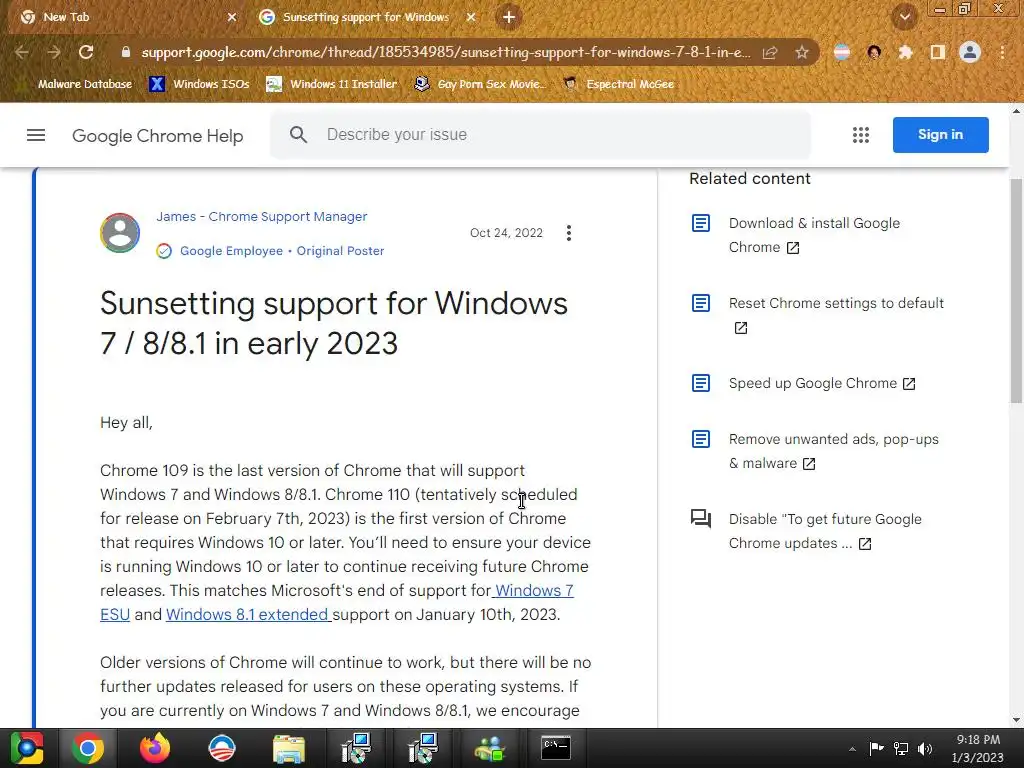The height and width of the screenshot is (768, 1024).
Task: Open the Windows ISOs bookmark
Action: [x=200, y=84]
